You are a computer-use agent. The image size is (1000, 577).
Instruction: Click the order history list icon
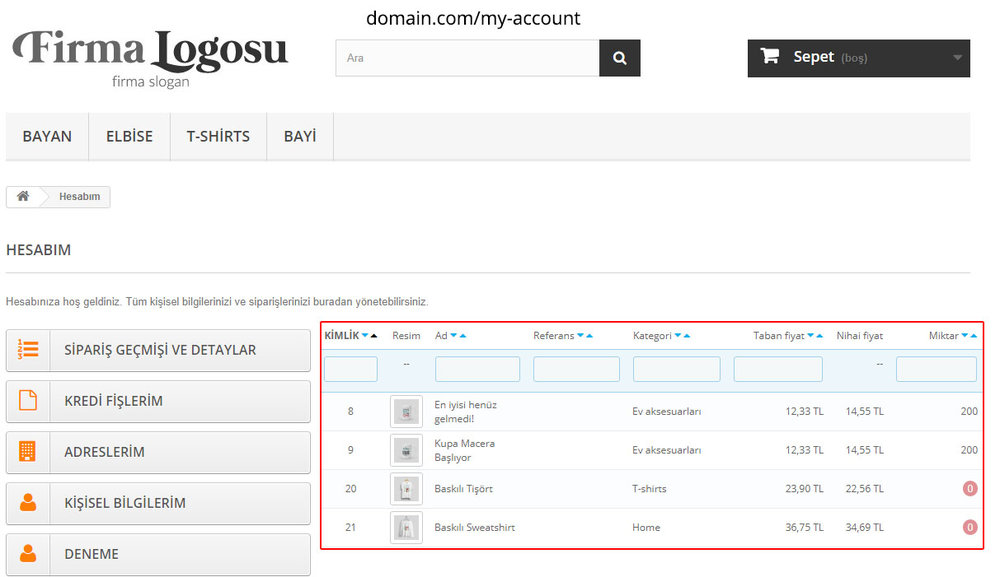28,349
